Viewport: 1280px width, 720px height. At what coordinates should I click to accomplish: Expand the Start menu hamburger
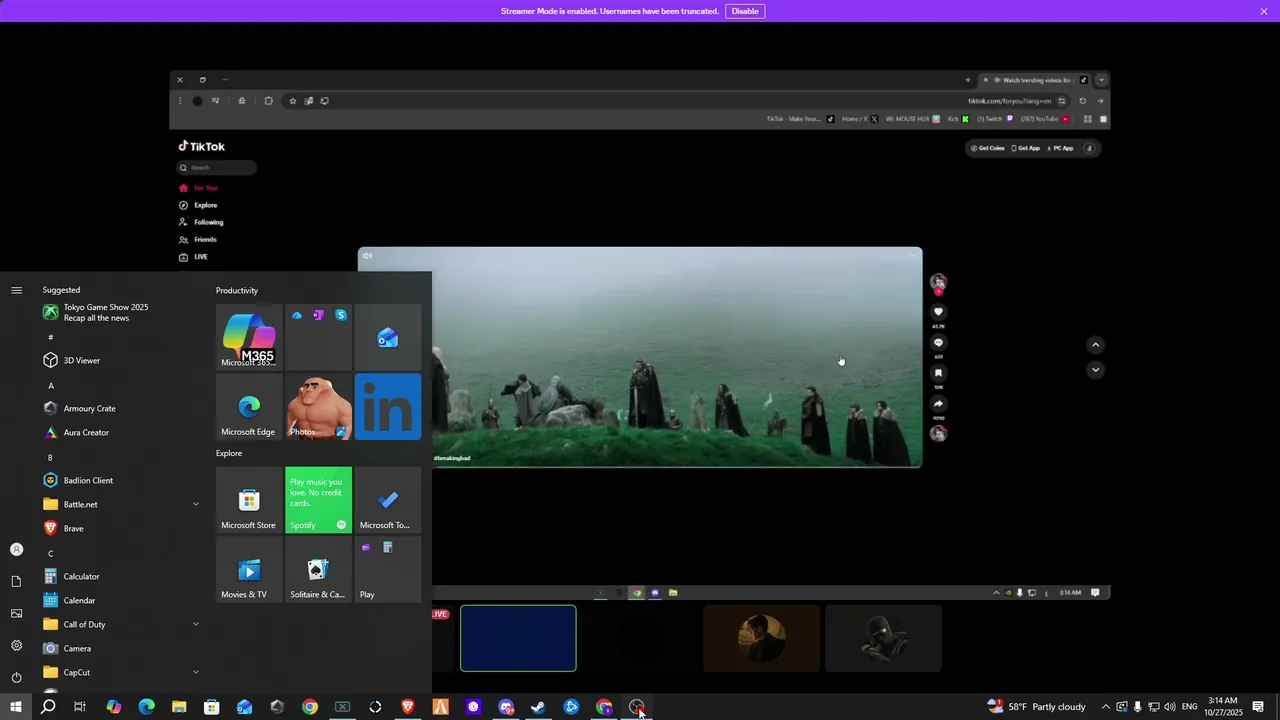(x=16, y=290)
